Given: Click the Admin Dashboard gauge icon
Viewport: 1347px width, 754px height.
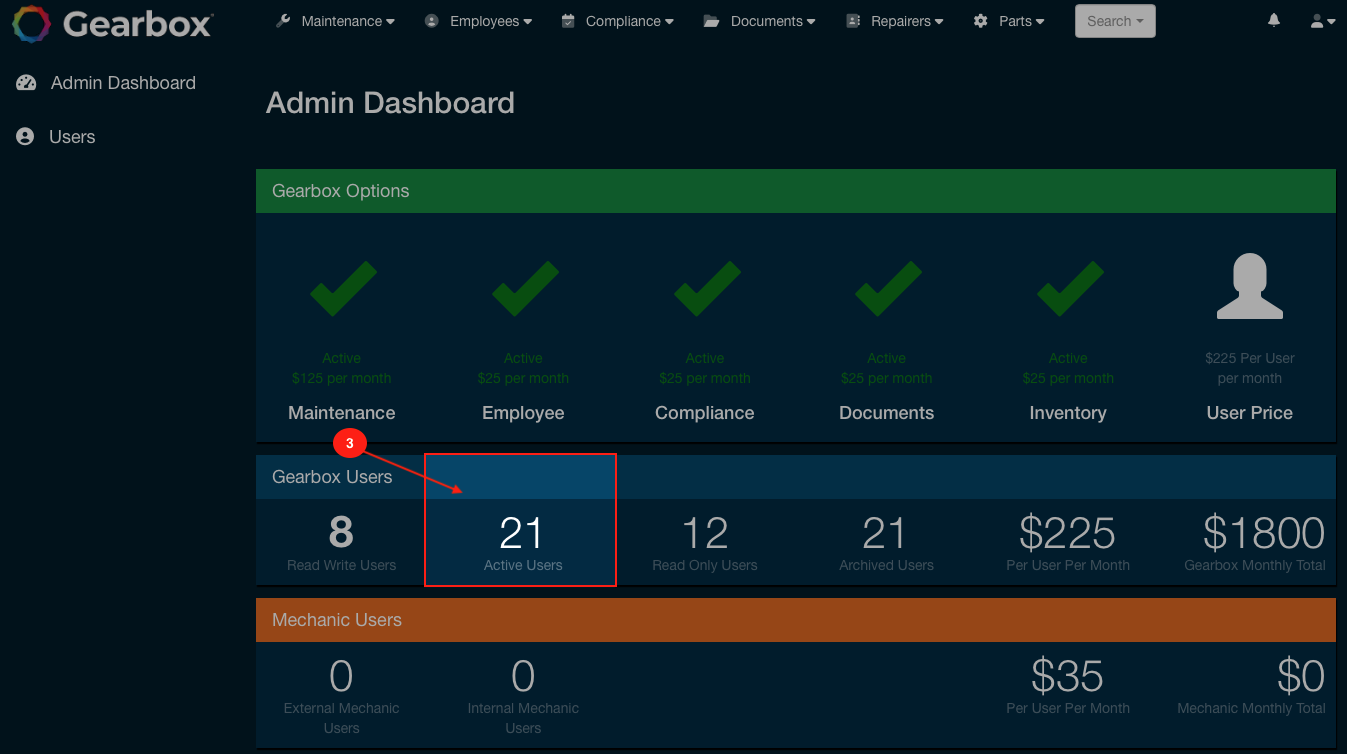Looking at the screenshot, I should [26, 83].
